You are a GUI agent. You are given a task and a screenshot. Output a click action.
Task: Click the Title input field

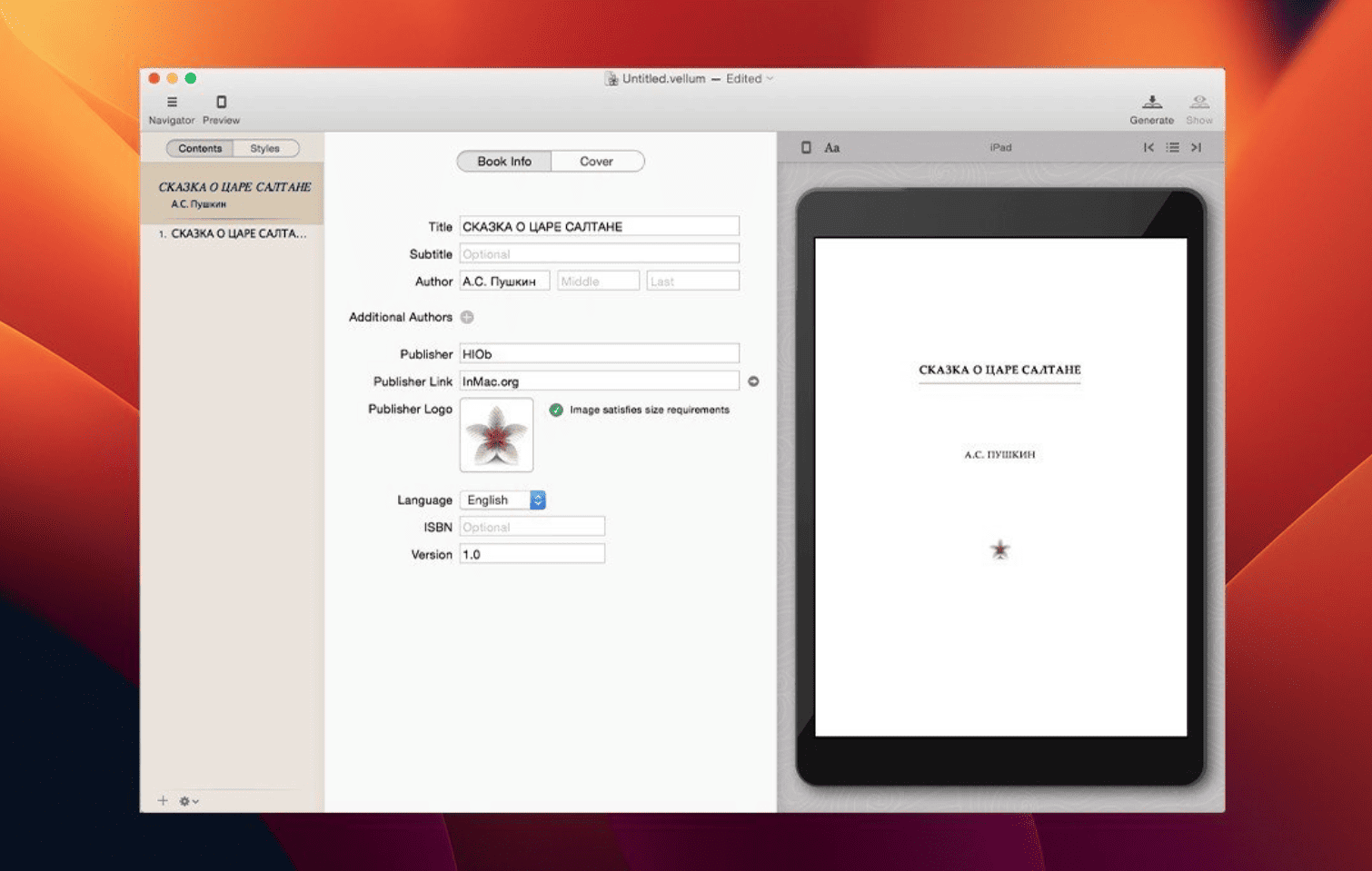(600, 226)
